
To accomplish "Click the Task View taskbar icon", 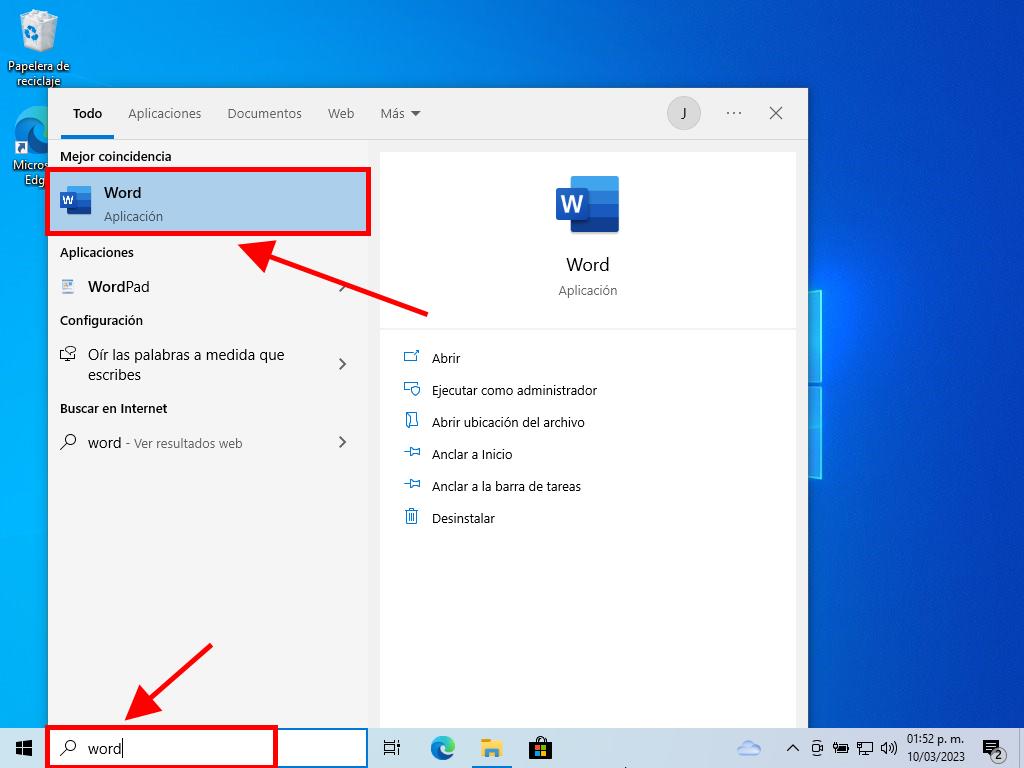I will coord(392,748).
